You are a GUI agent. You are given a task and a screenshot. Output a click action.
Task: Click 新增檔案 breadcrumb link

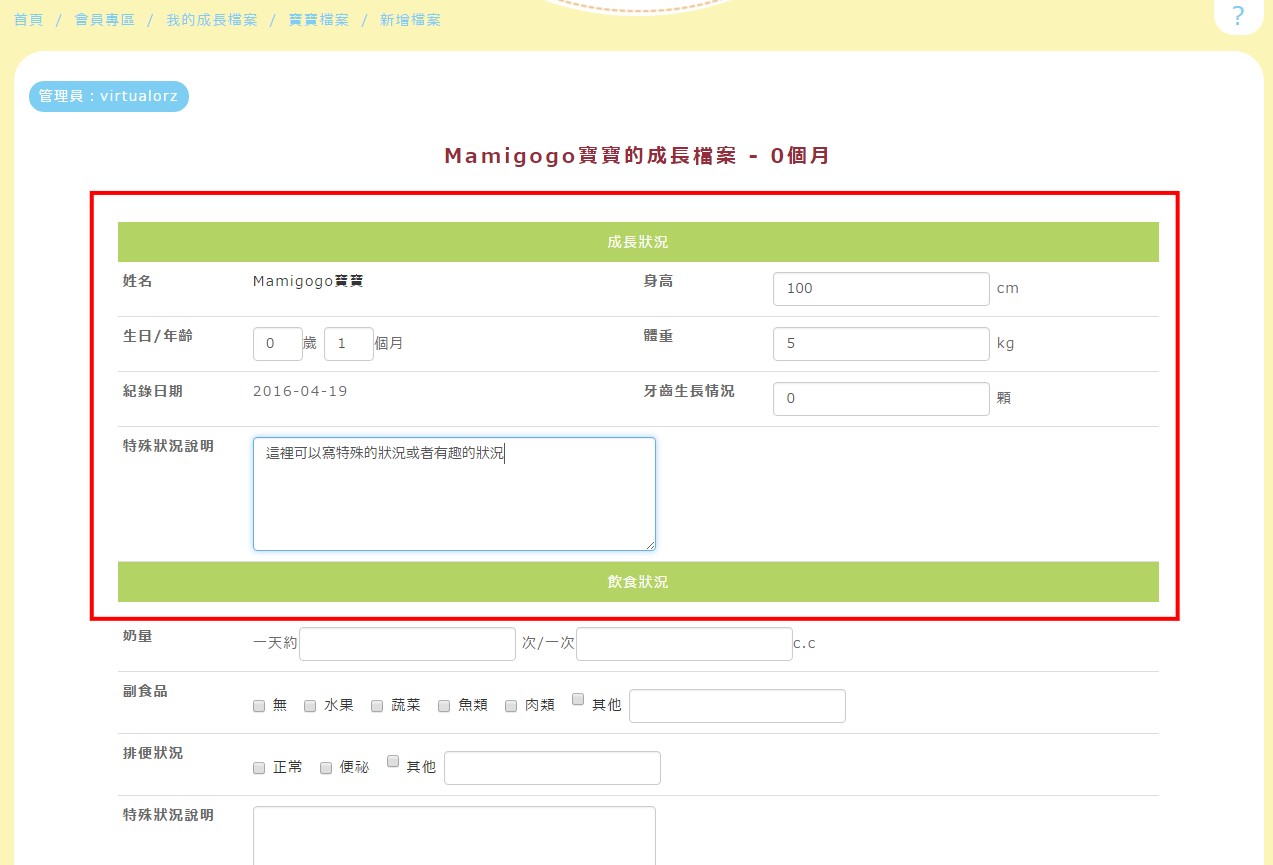(410, 20)
